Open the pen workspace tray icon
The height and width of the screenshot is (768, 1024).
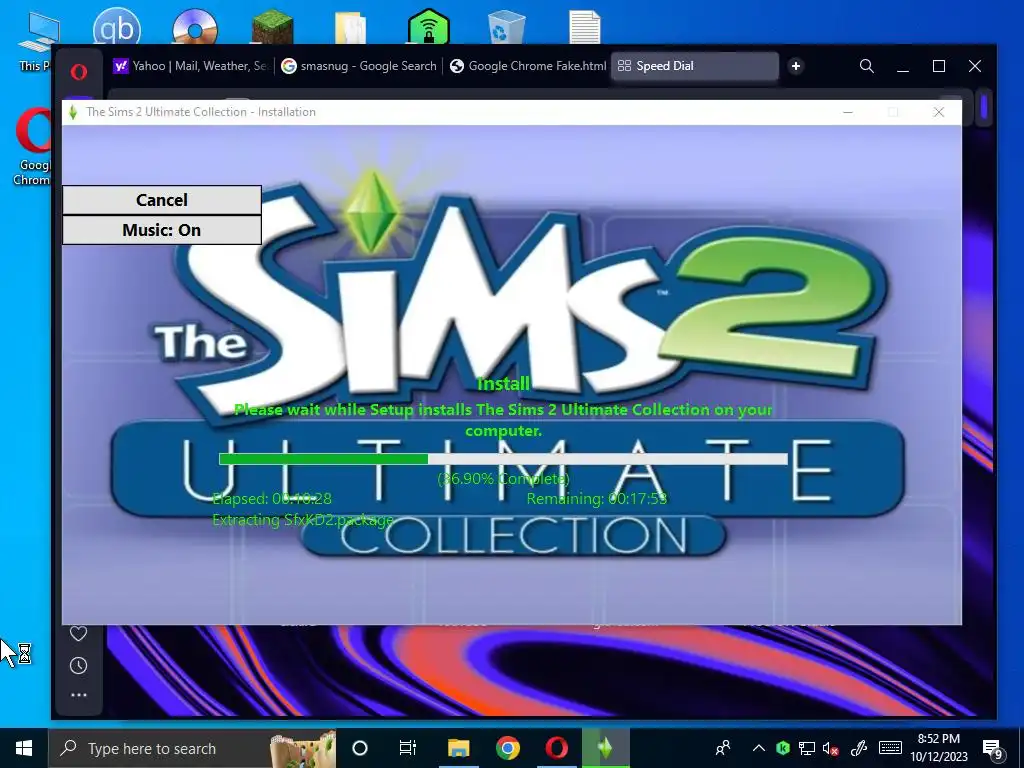click(858, 748)
